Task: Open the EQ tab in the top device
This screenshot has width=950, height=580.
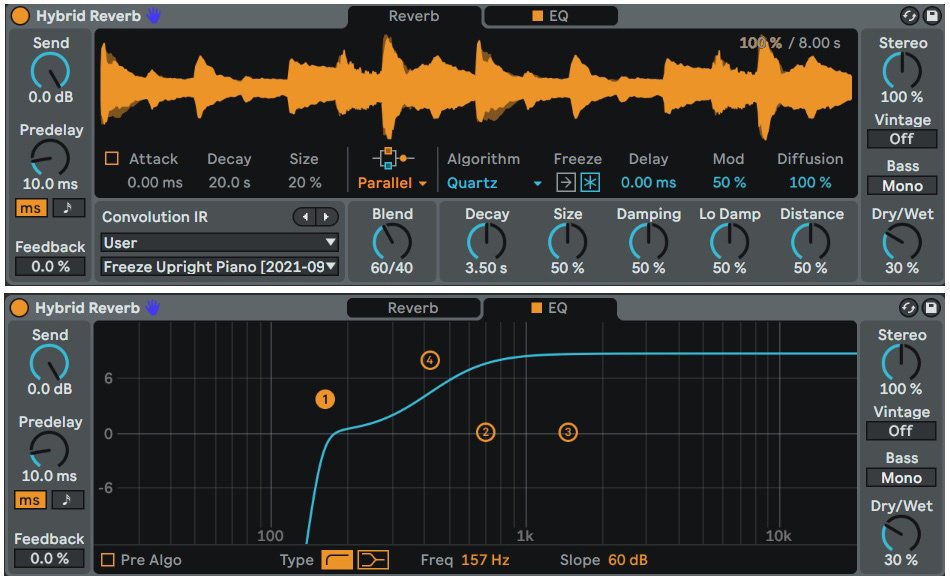Action: coord(551,16)
